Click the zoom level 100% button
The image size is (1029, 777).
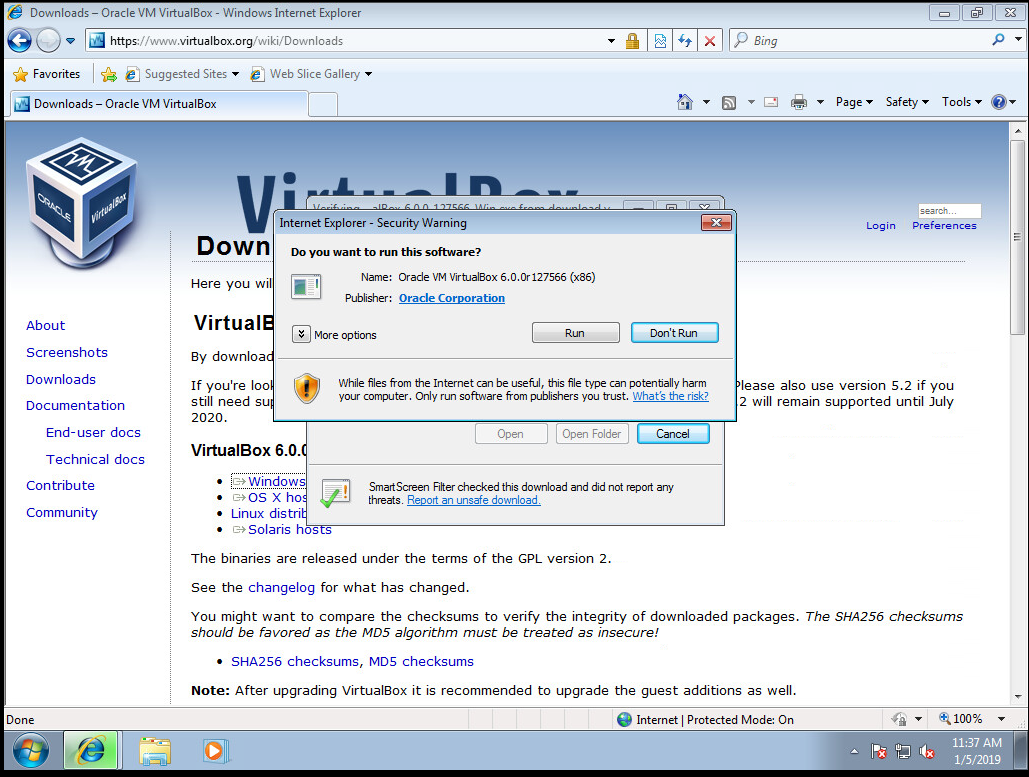(x=961, y=719)
